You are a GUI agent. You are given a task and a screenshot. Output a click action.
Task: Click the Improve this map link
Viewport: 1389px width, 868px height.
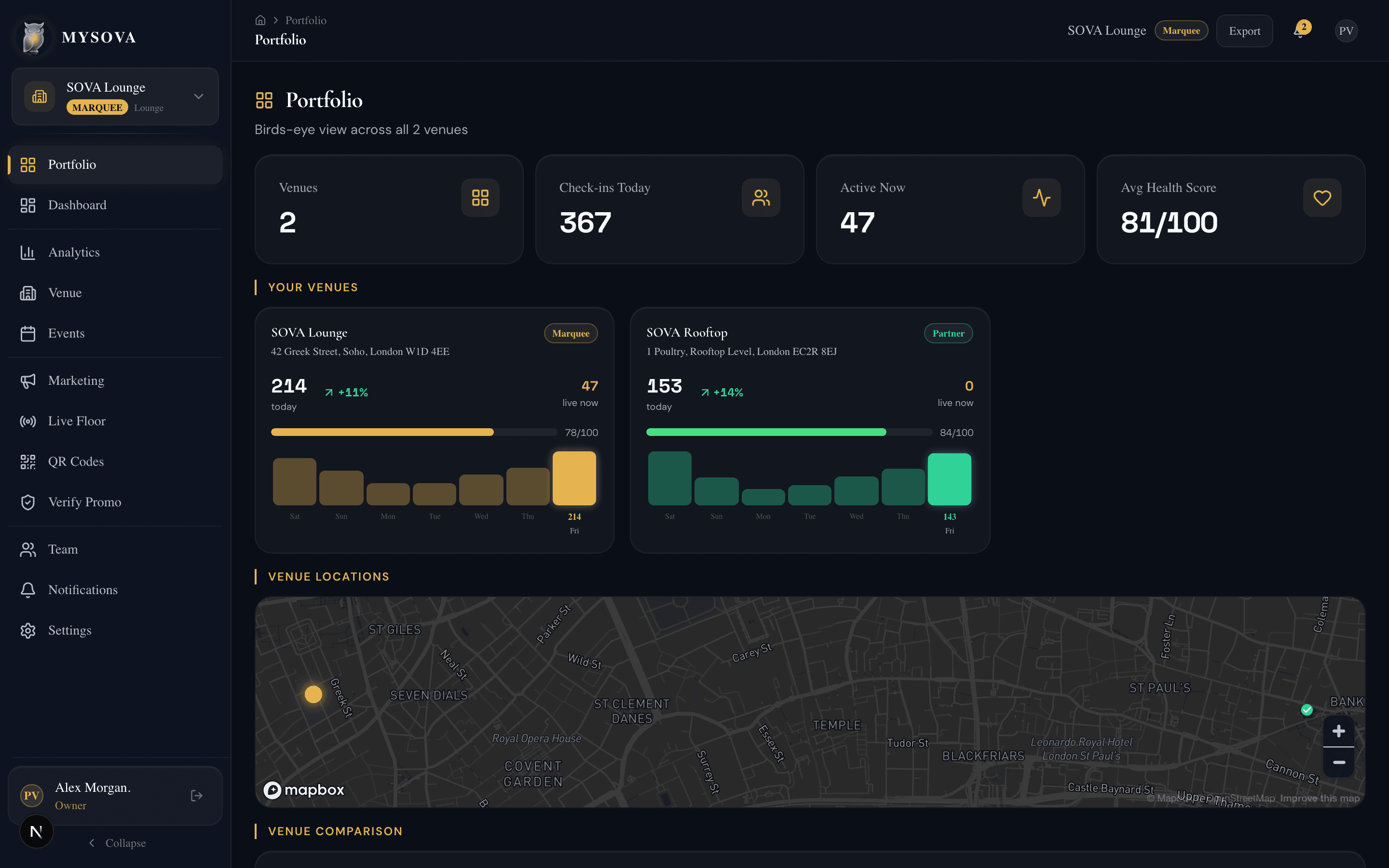click(x=1320, y=798)
